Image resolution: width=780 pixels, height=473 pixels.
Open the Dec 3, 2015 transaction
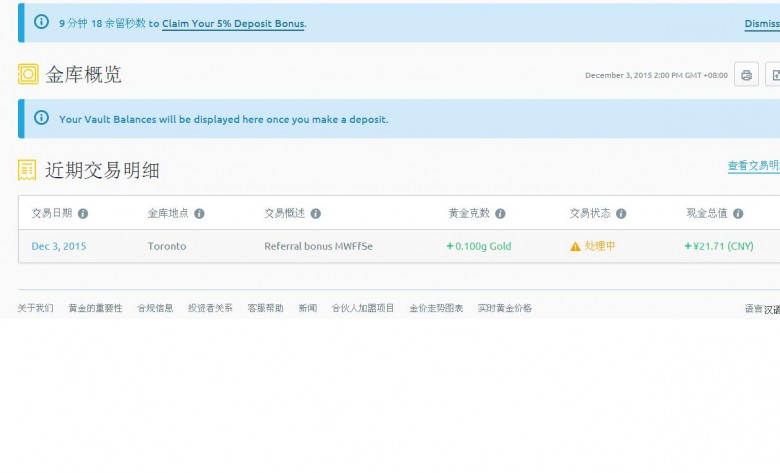tap(59, 246)
